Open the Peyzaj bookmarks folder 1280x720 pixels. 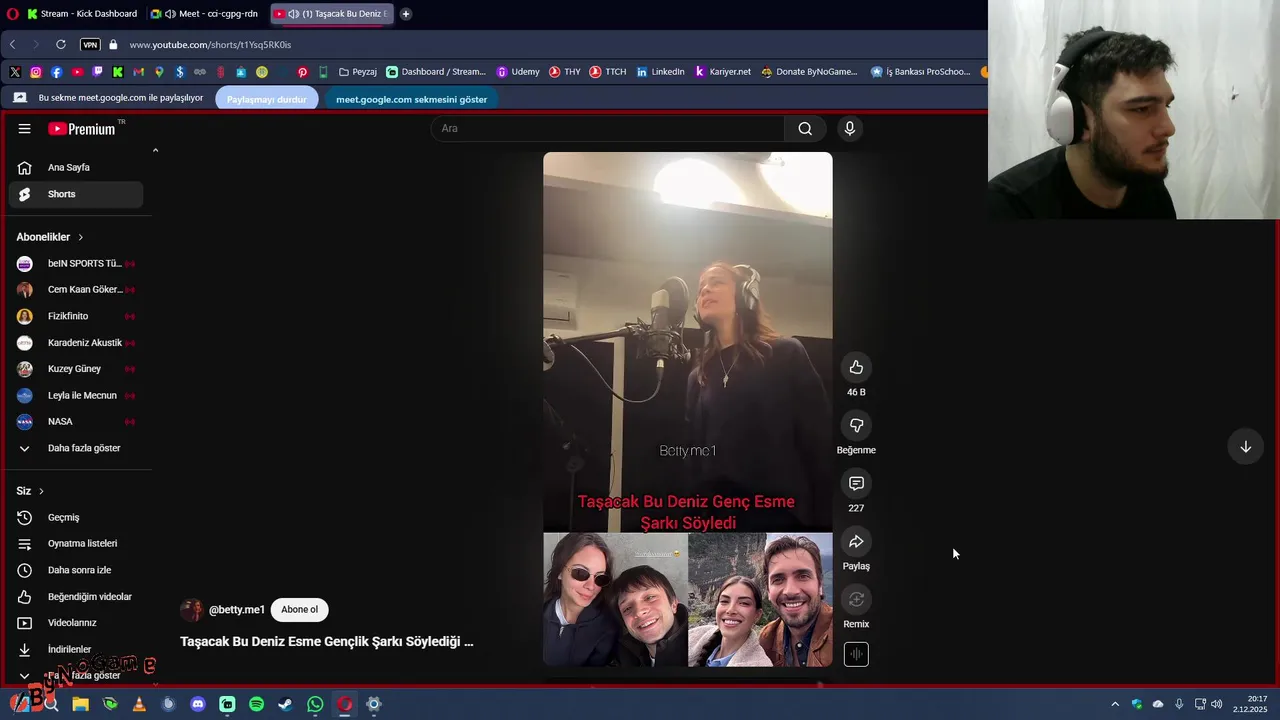tap(358, 72)
